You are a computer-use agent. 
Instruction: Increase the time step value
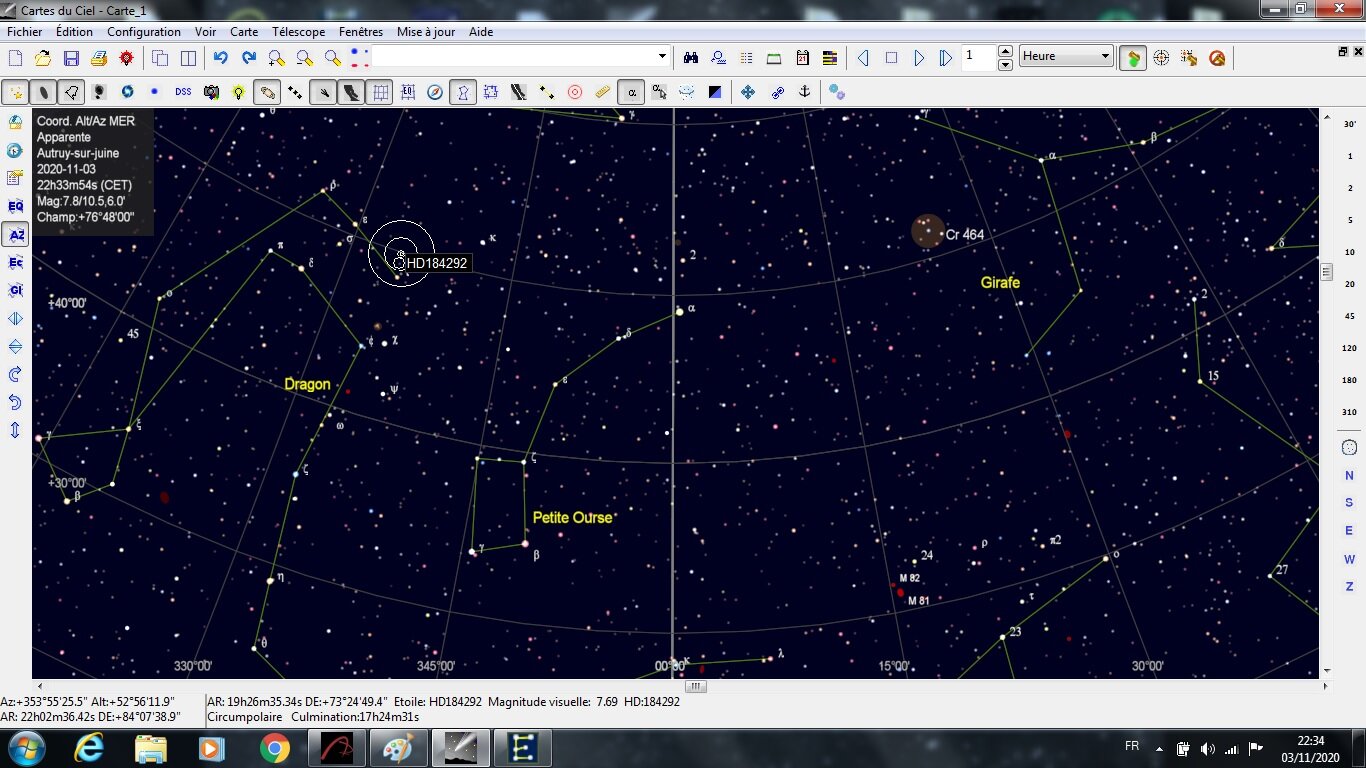pos(1005,51)
